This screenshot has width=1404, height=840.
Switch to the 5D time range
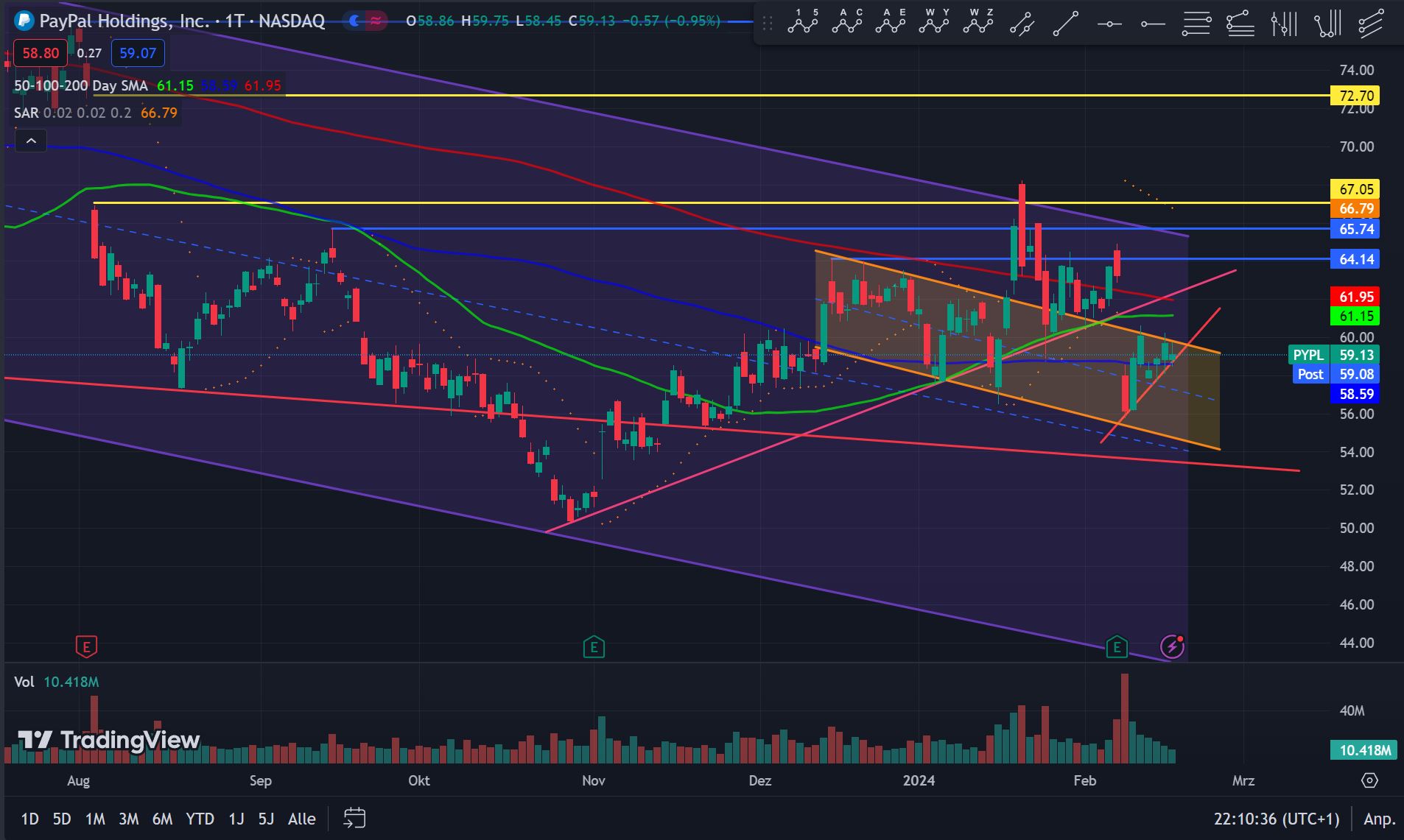pyautogui.click(x=62, y=819)
